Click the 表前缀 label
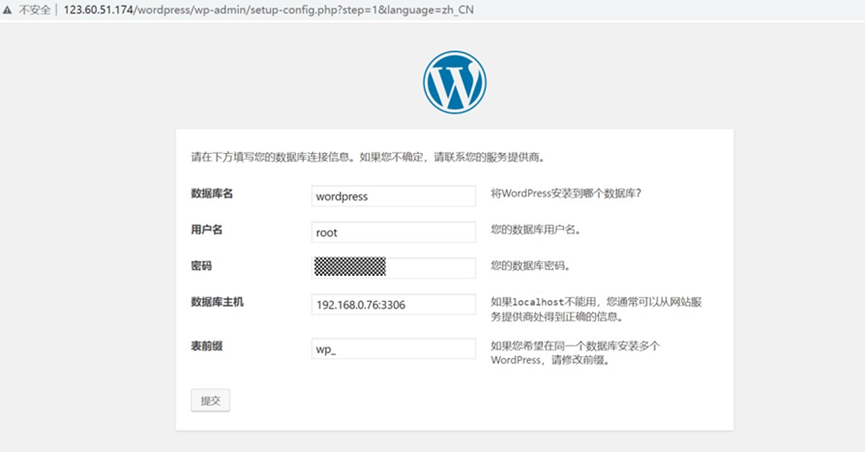Image resolution: width=865 pixels, height=452 pixels. click(207, 346)
